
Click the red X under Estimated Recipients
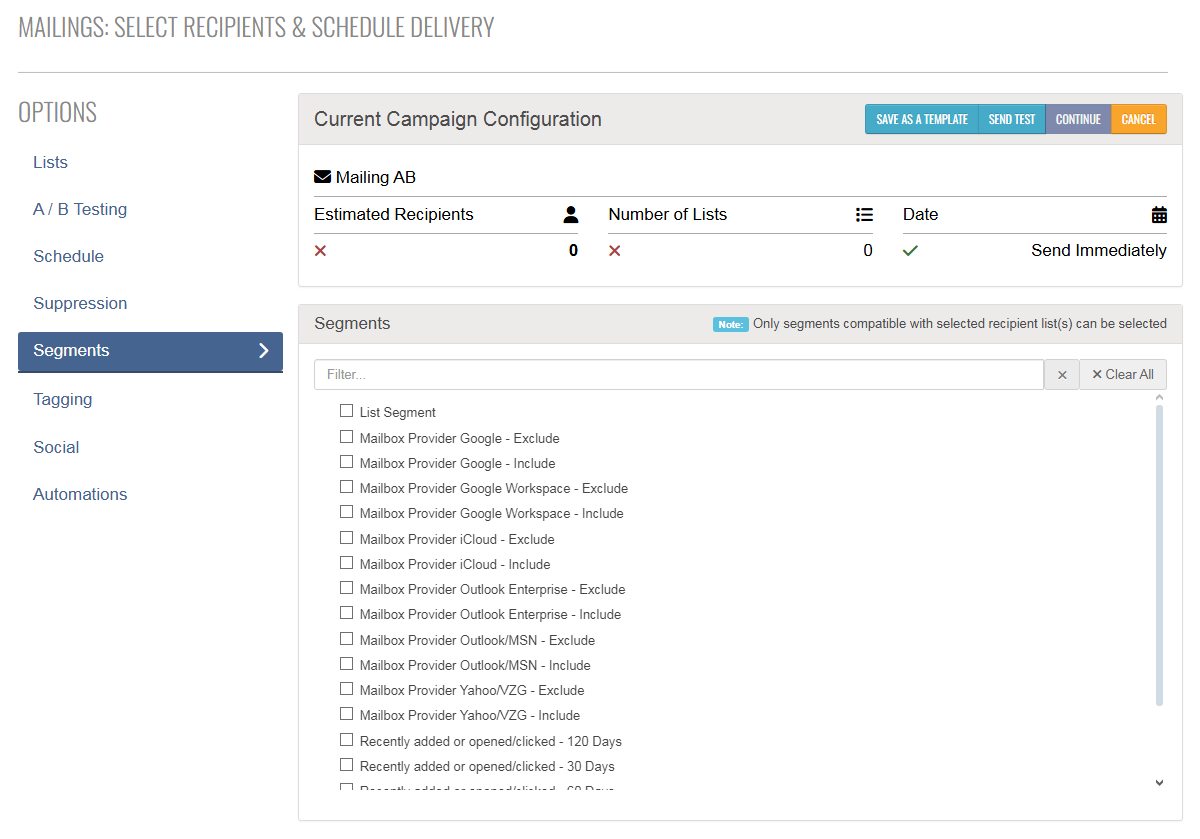[320, 251]
